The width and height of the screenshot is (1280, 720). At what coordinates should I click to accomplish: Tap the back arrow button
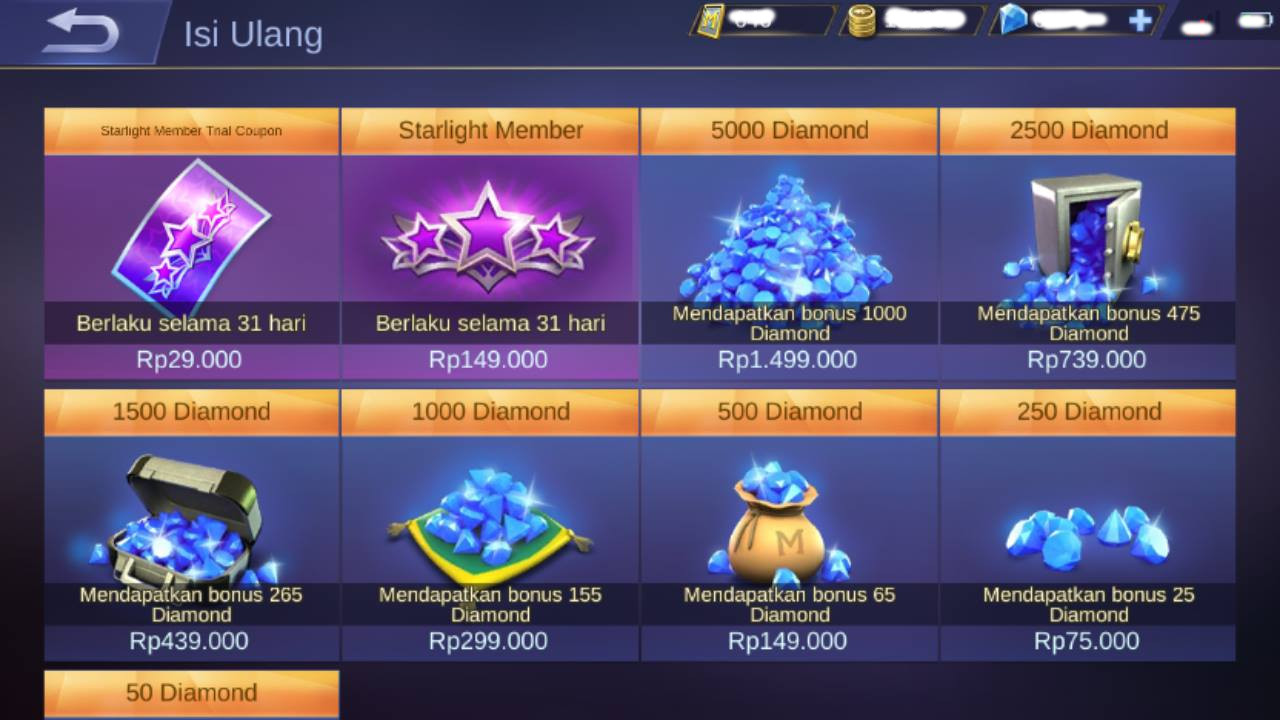[x=80, y=31]
